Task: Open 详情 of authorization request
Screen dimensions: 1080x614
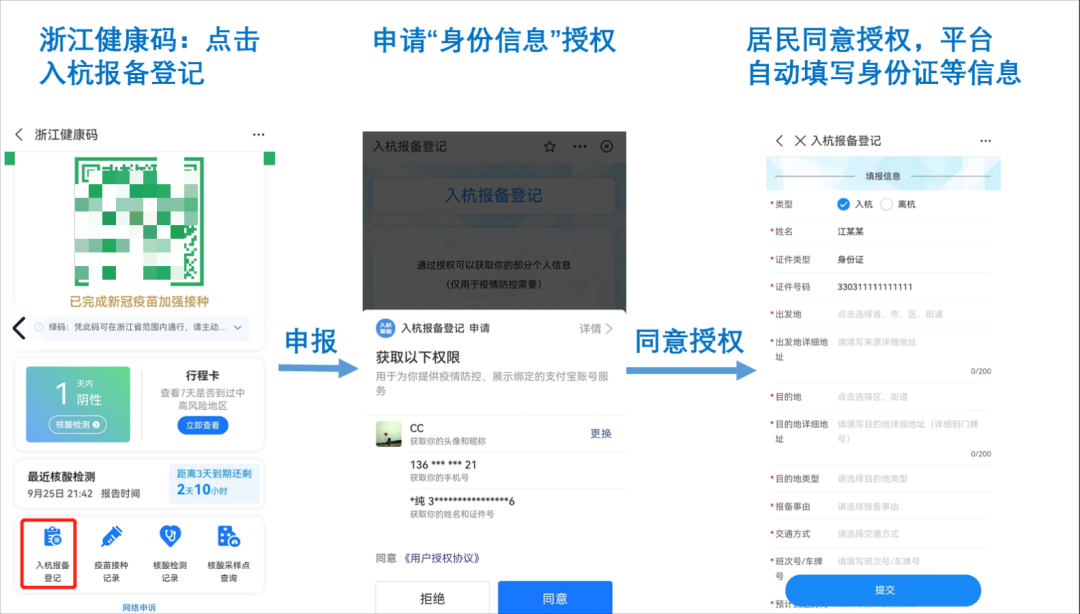Action: (596, 329)
